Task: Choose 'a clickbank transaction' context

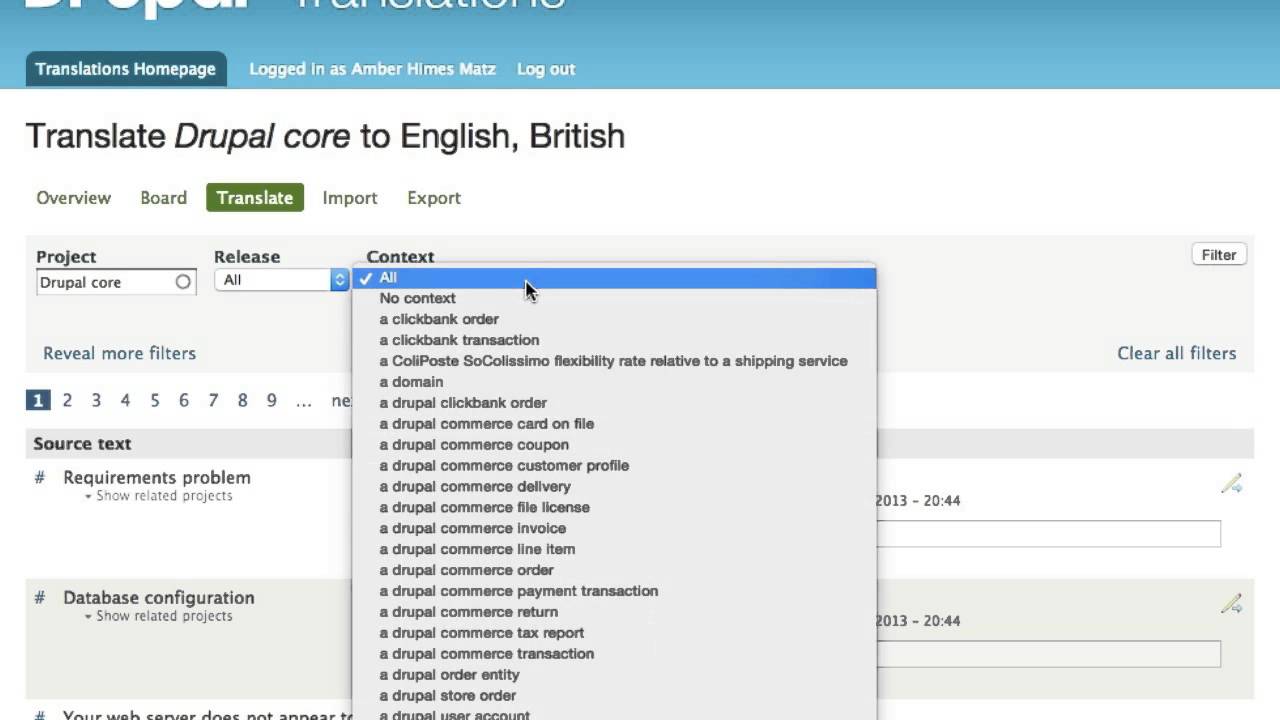Action: [614, 340]
